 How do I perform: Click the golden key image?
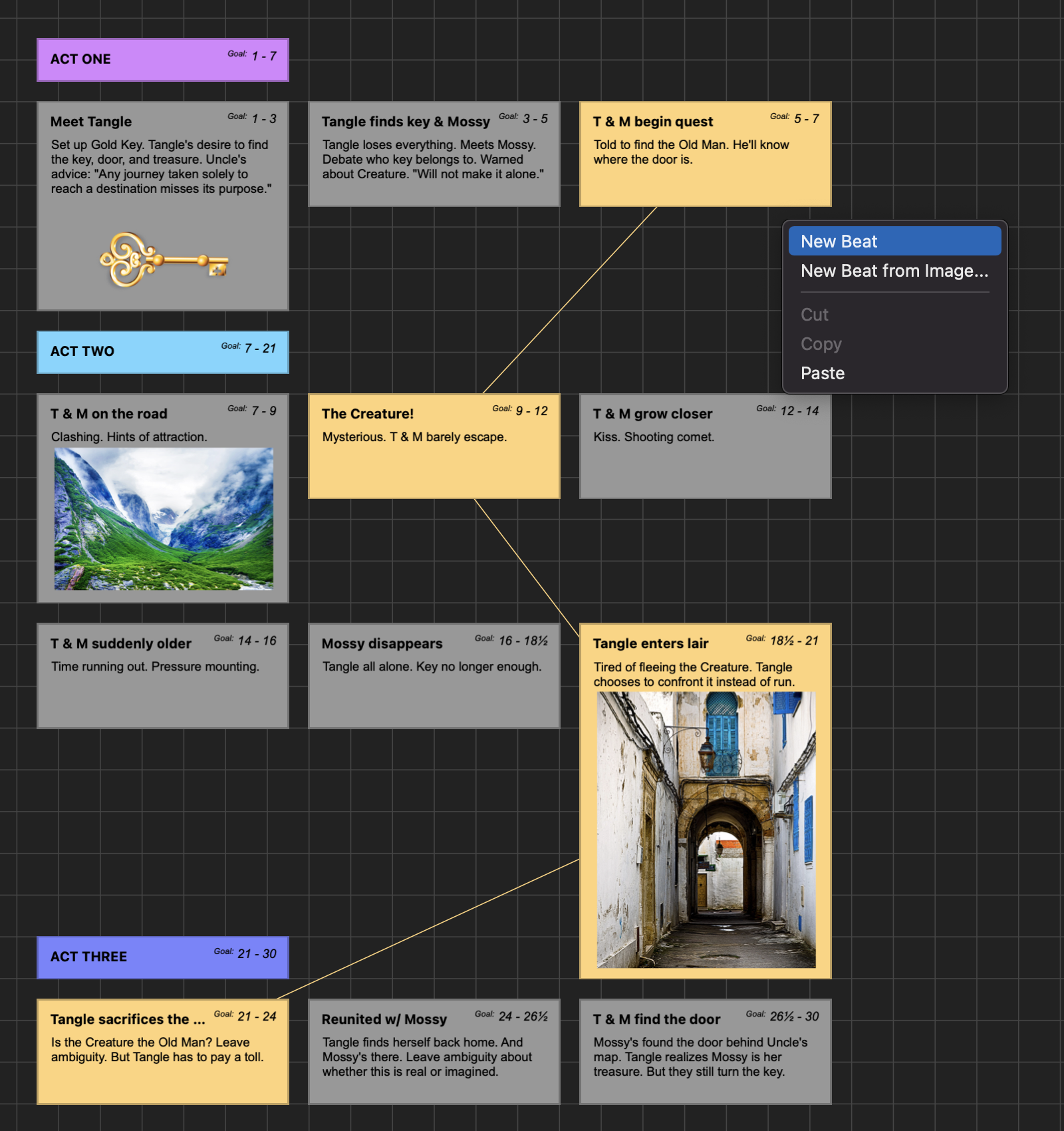pyautogui.click(x=164, y=260)
